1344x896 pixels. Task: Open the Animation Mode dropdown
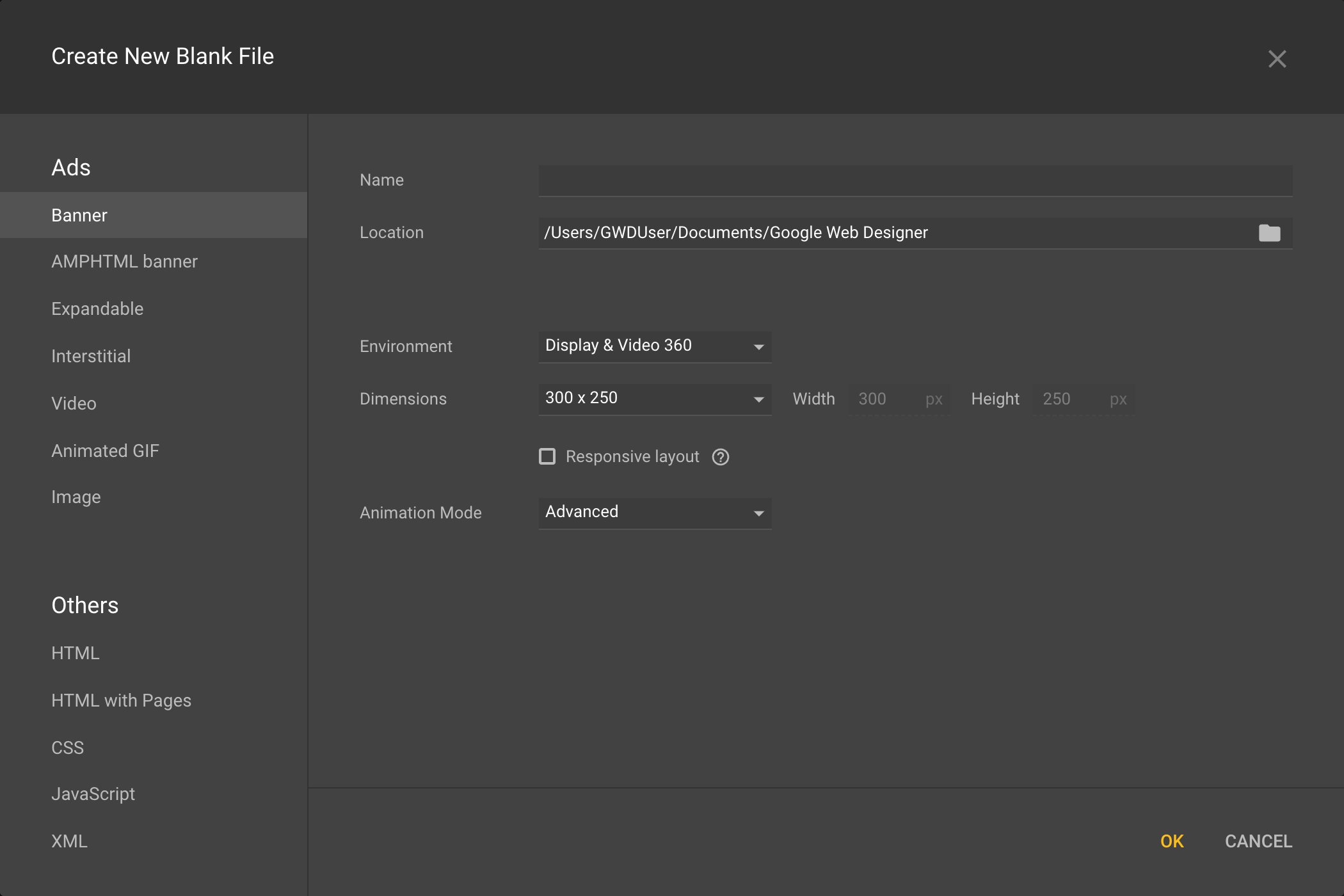point(654,513)
